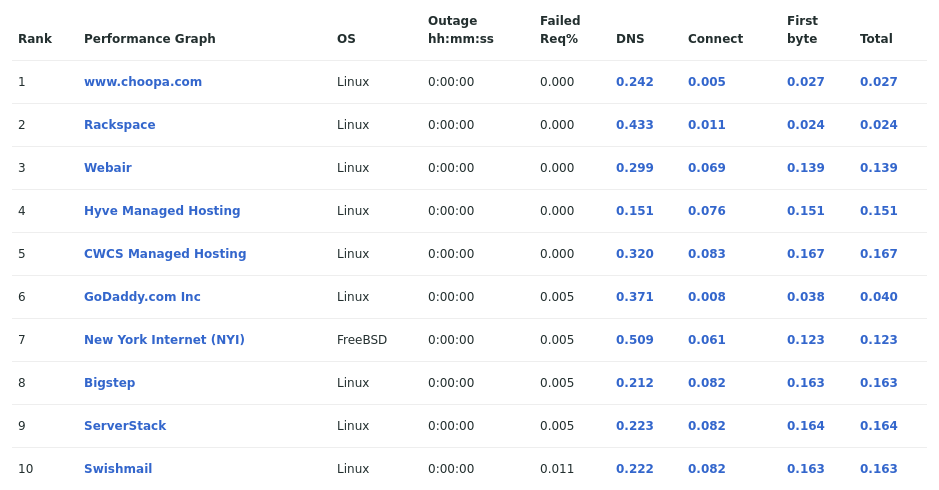Viewport: 939px width, 490px height.
Task: Open New York Internet (NYI) link
Action: coord(164,340)
